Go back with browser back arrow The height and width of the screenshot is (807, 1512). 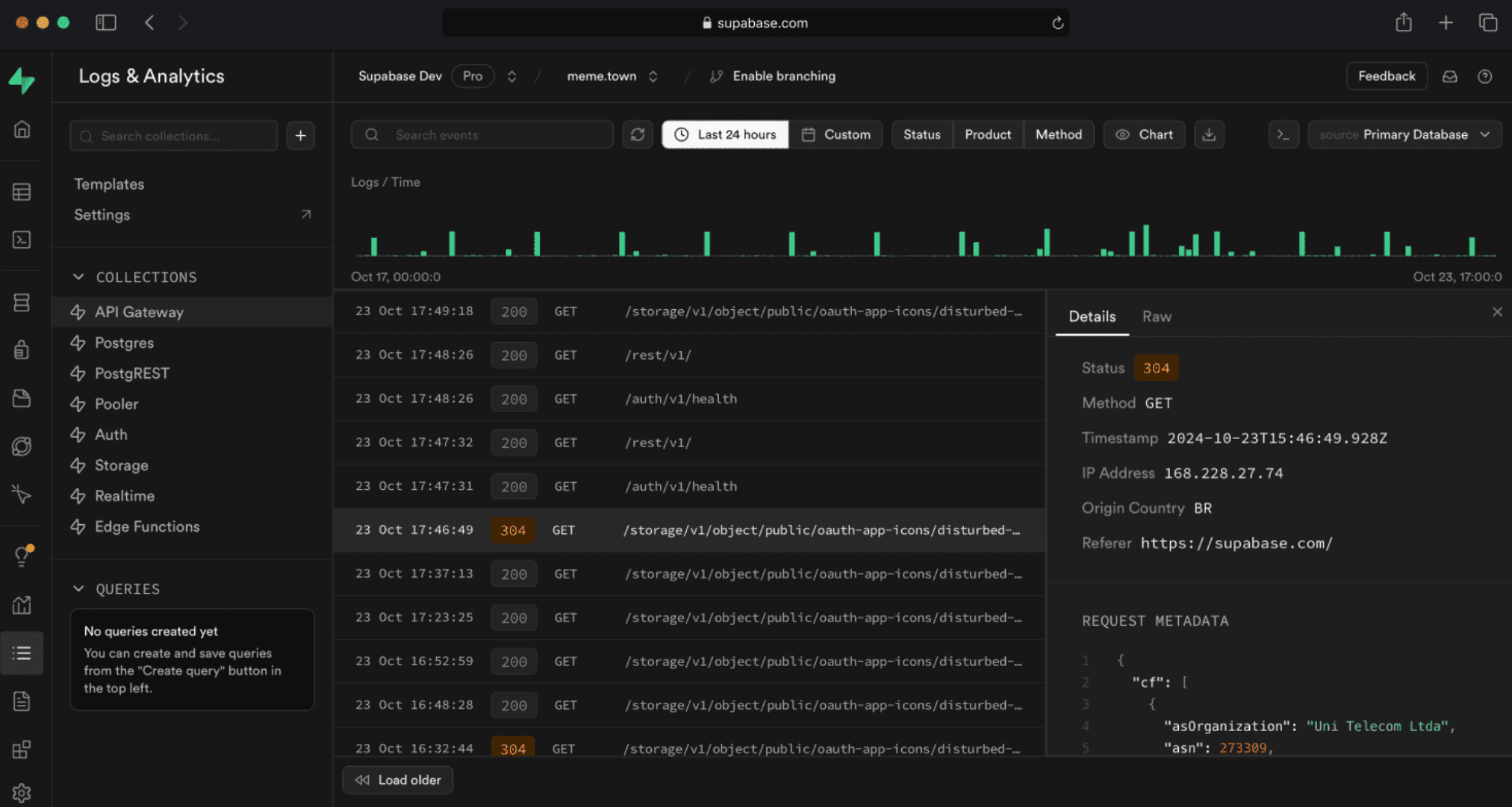point(149,23)
